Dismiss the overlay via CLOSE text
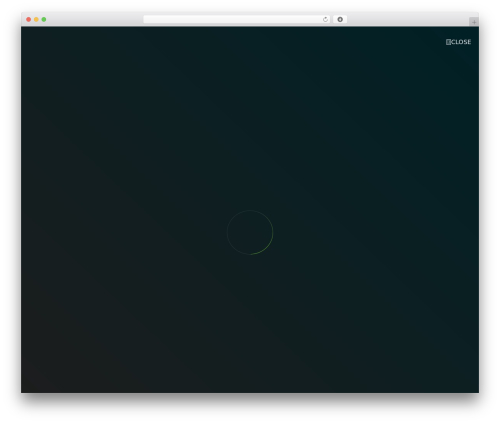 [x=461, y=42]
